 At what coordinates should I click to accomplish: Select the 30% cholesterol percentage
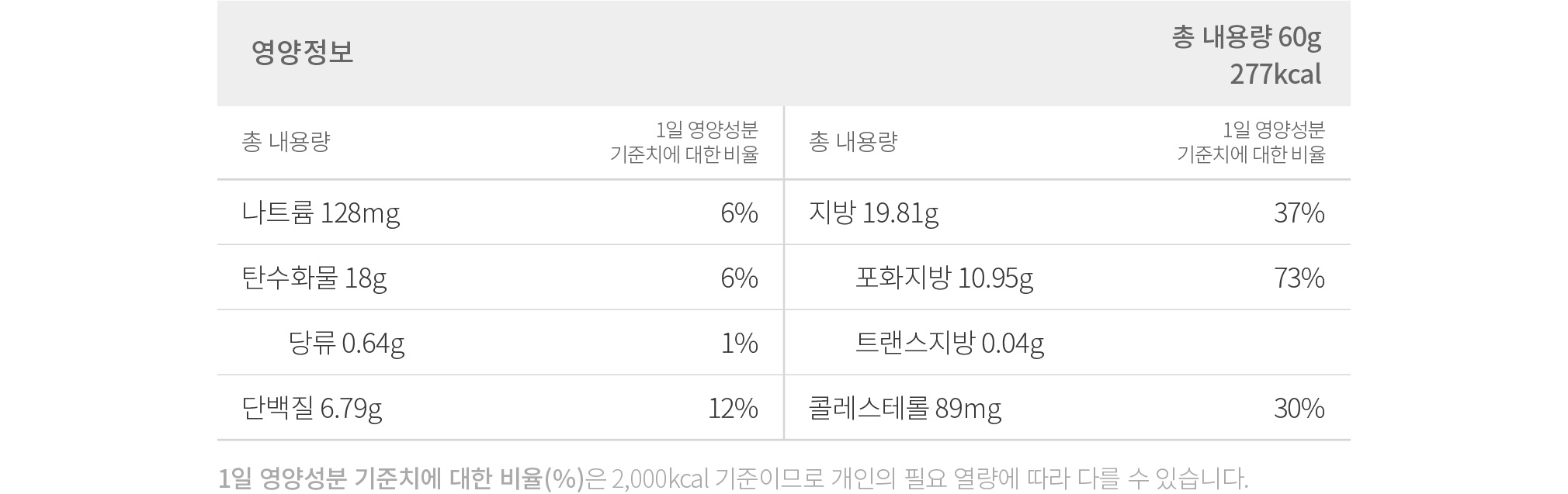pos(1299,409)
